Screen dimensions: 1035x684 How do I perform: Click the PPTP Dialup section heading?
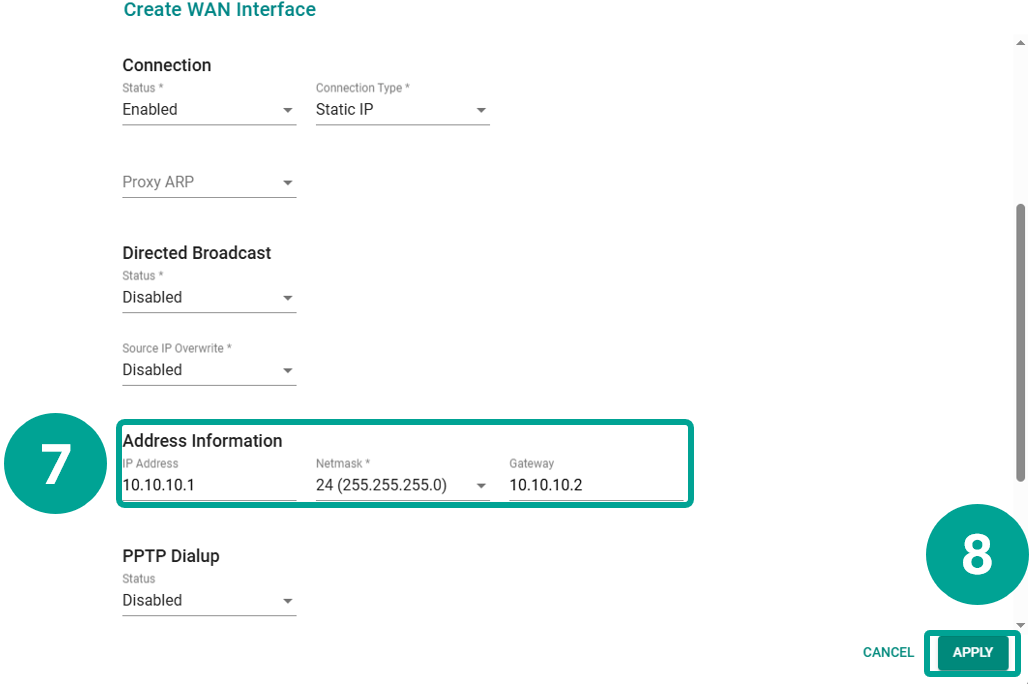[171, 556]
